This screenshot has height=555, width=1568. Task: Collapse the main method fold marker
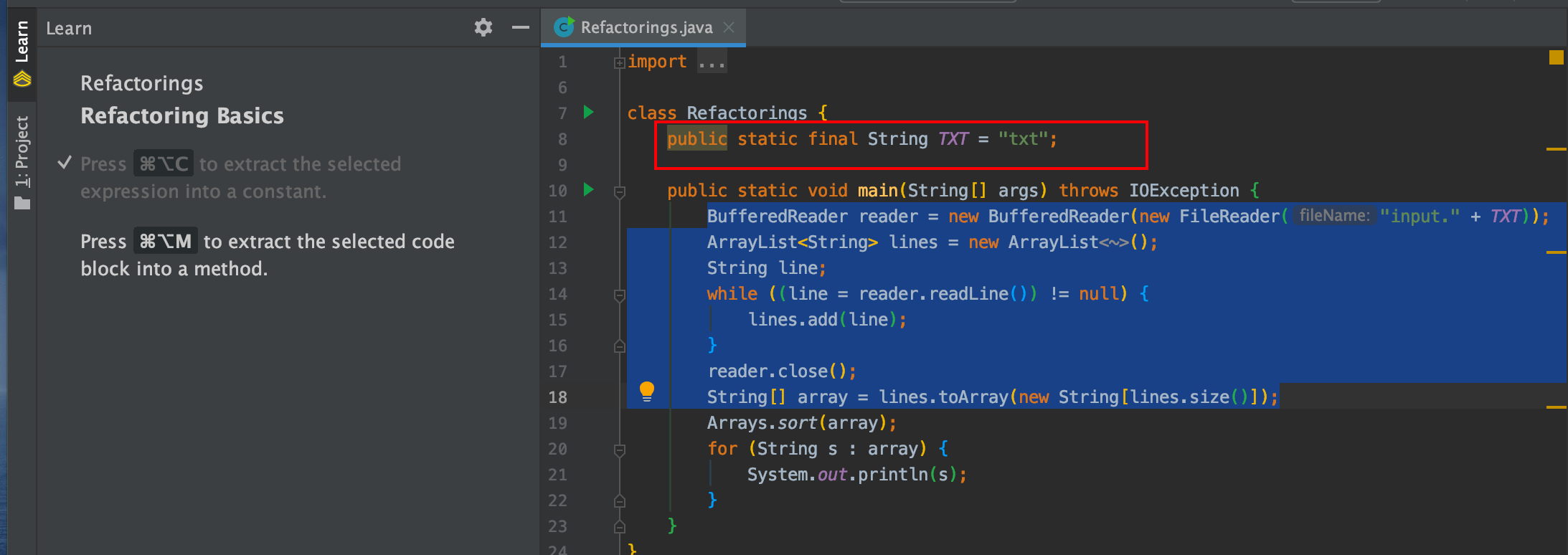point(620,191)
